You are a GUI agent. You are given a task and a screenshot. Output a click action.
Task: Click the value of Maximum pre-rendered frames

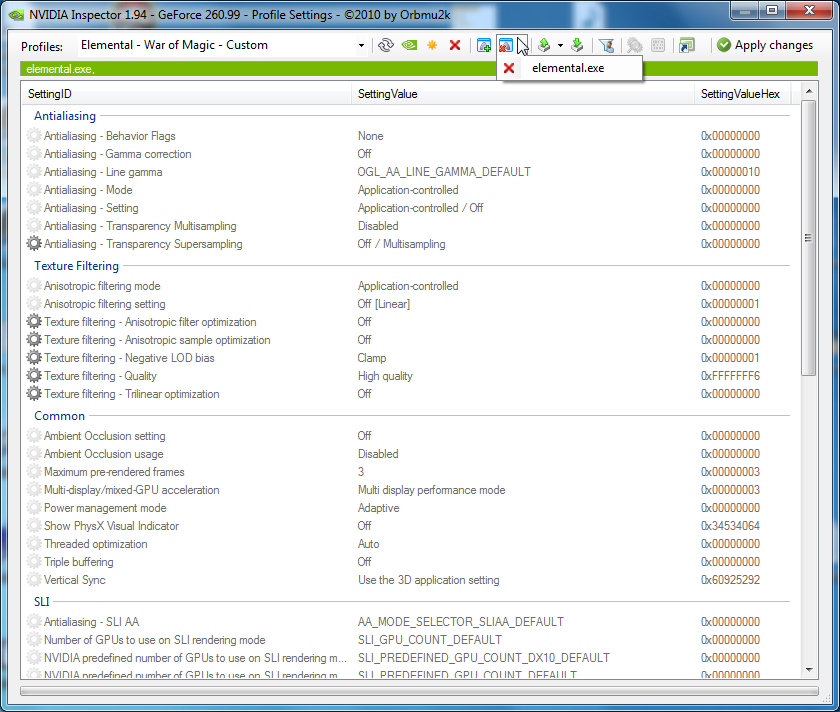click(x=361, y=472)
